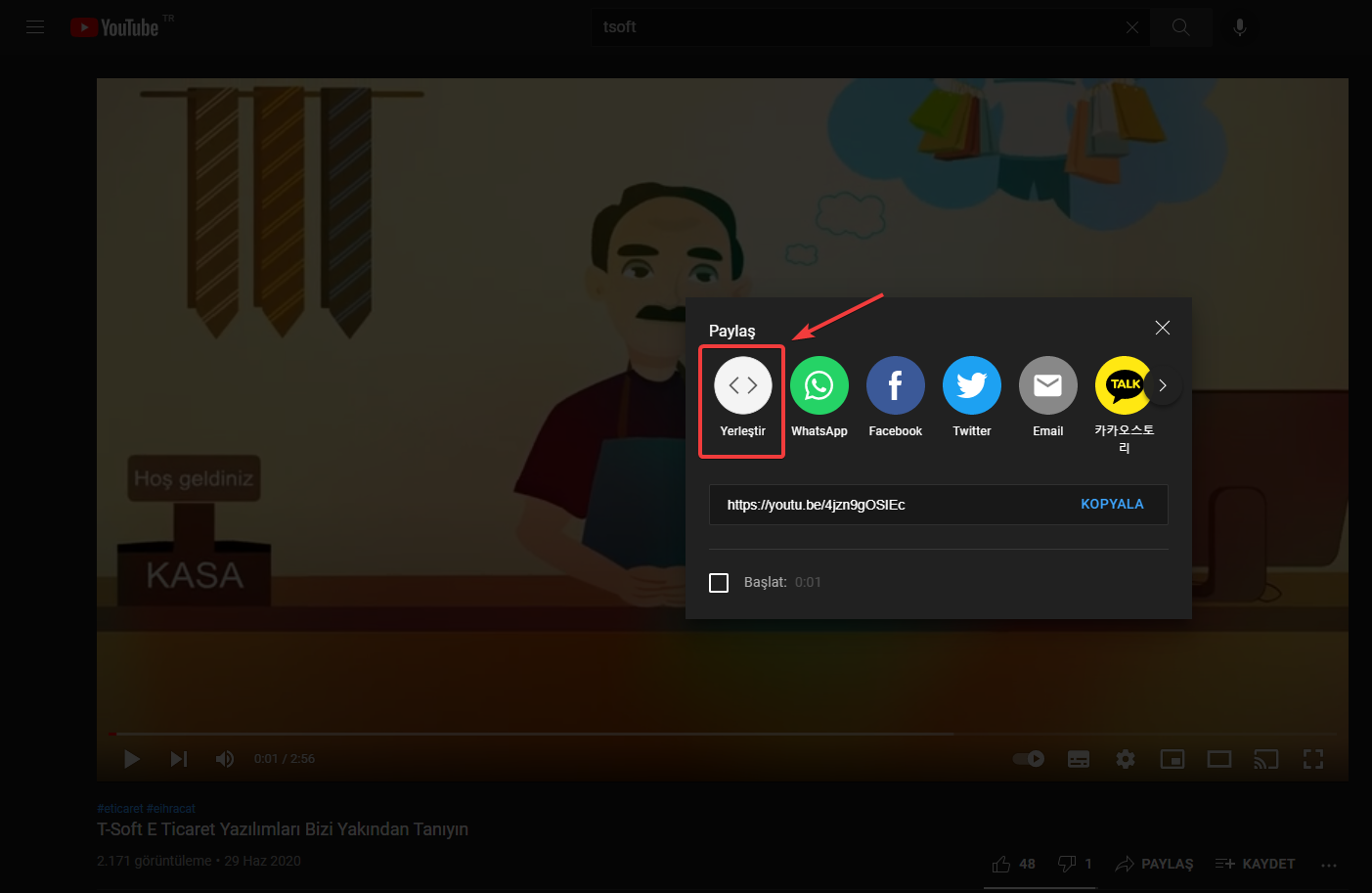The height and width of the screenshot is (893, 1372).
Task: Go to YouTube home via logo
Action: click(114, 27)
